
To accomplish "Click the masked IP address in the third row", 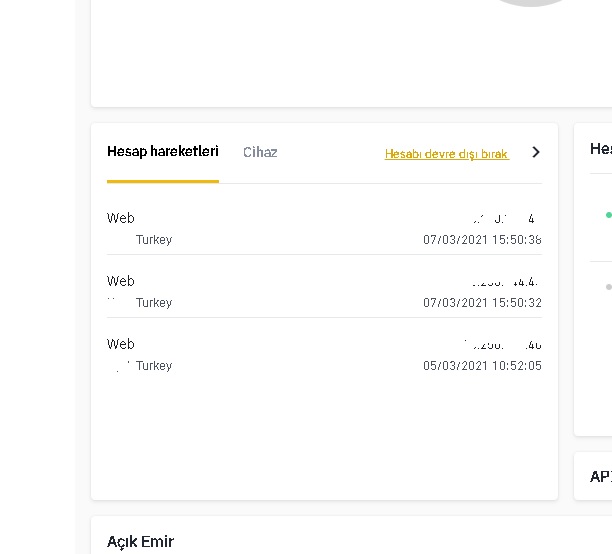I will click(503, 345).
